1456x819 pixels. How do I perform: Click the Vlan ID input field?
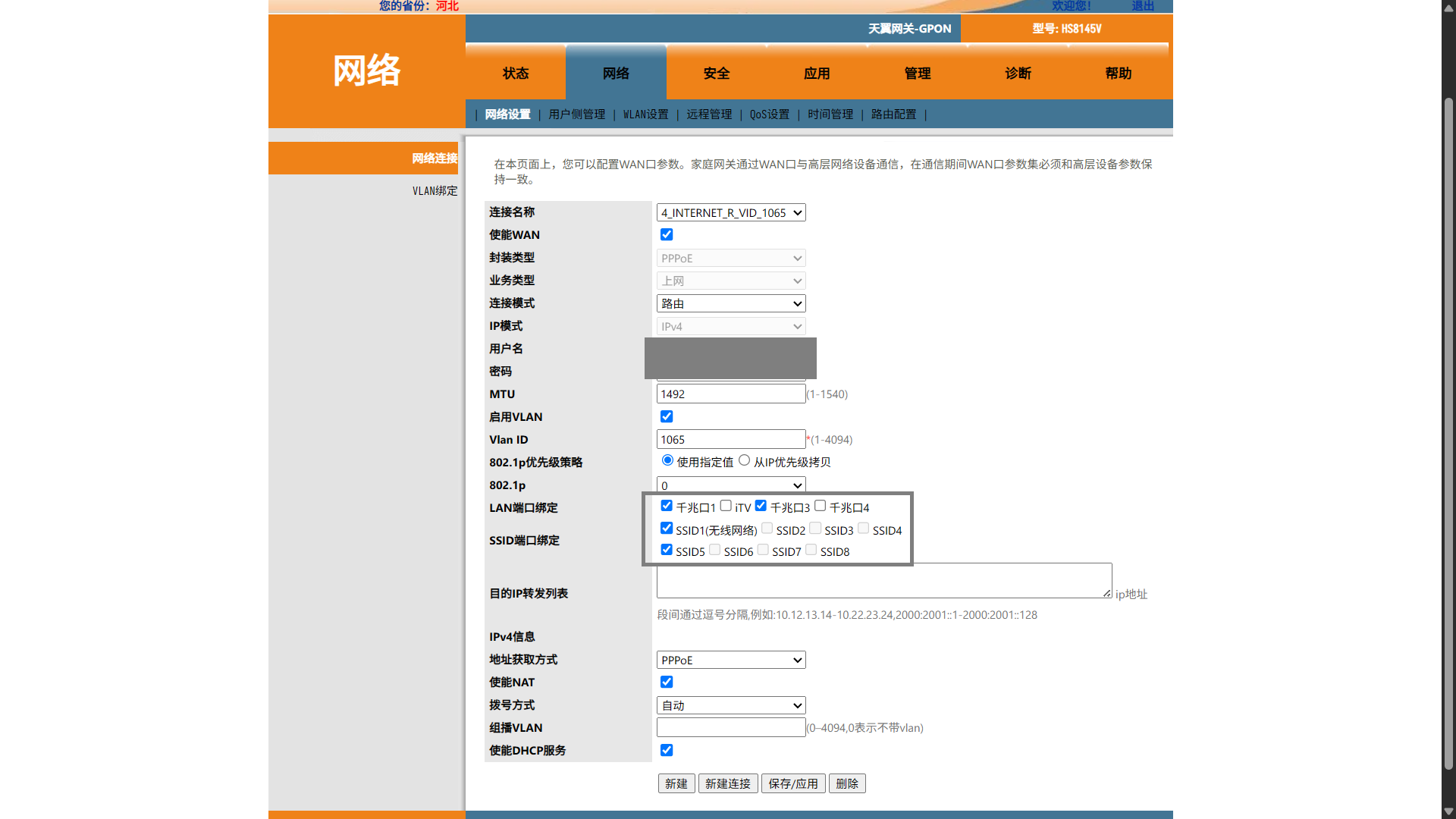(x=731, y=440)
